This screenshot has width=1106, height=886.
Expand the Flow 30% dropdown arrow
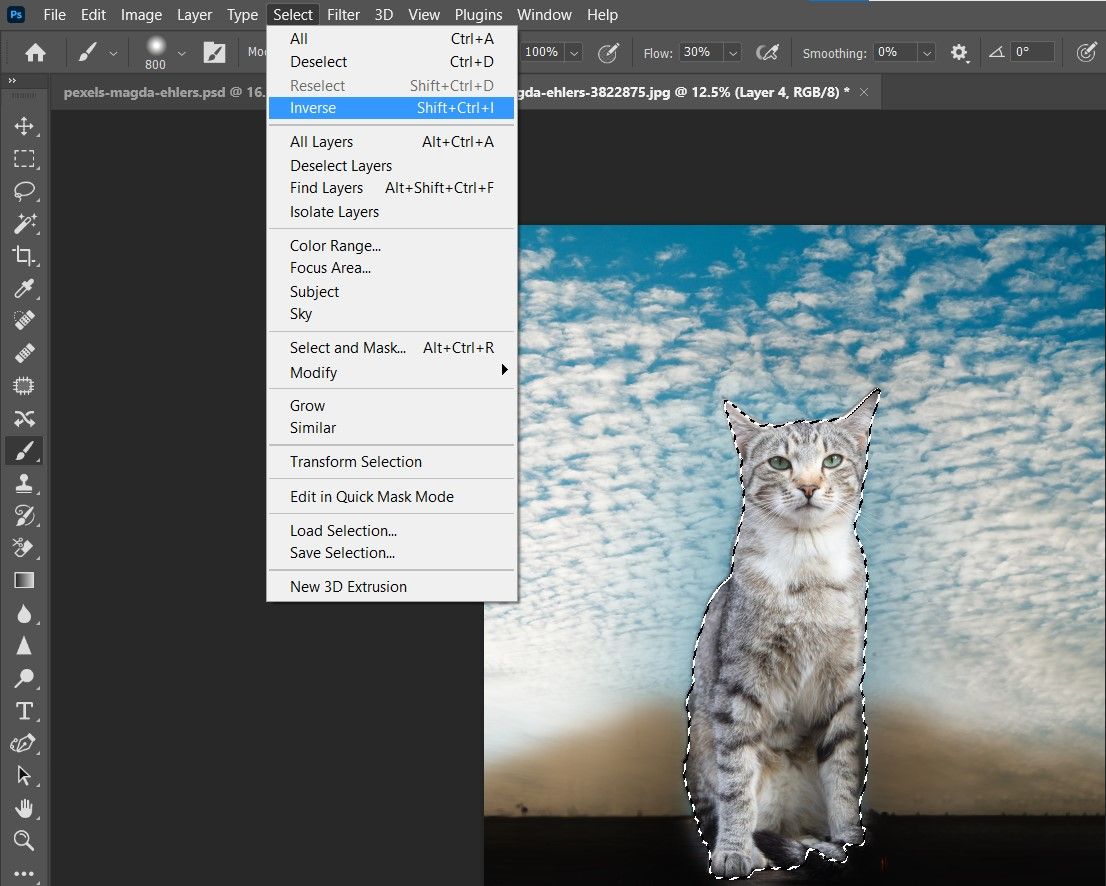[732, 52]
